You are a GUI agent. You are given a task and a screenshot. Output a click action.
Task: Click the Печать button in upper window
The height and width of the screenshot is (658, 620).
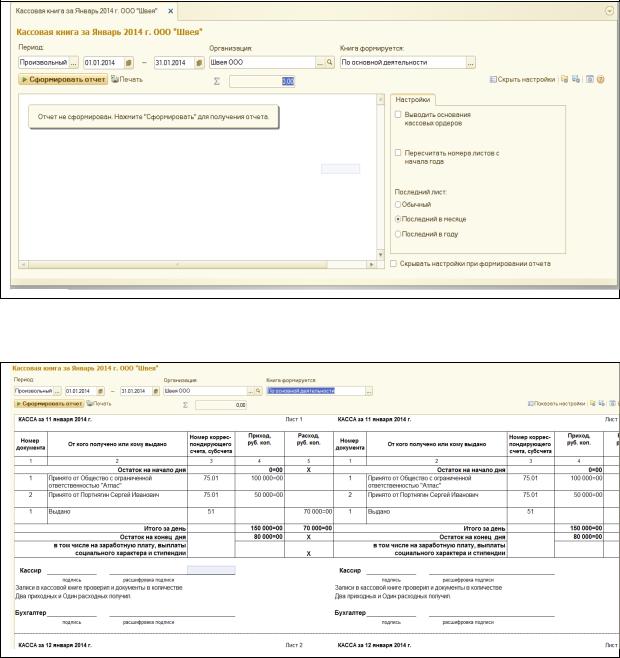tap(127, 79)
